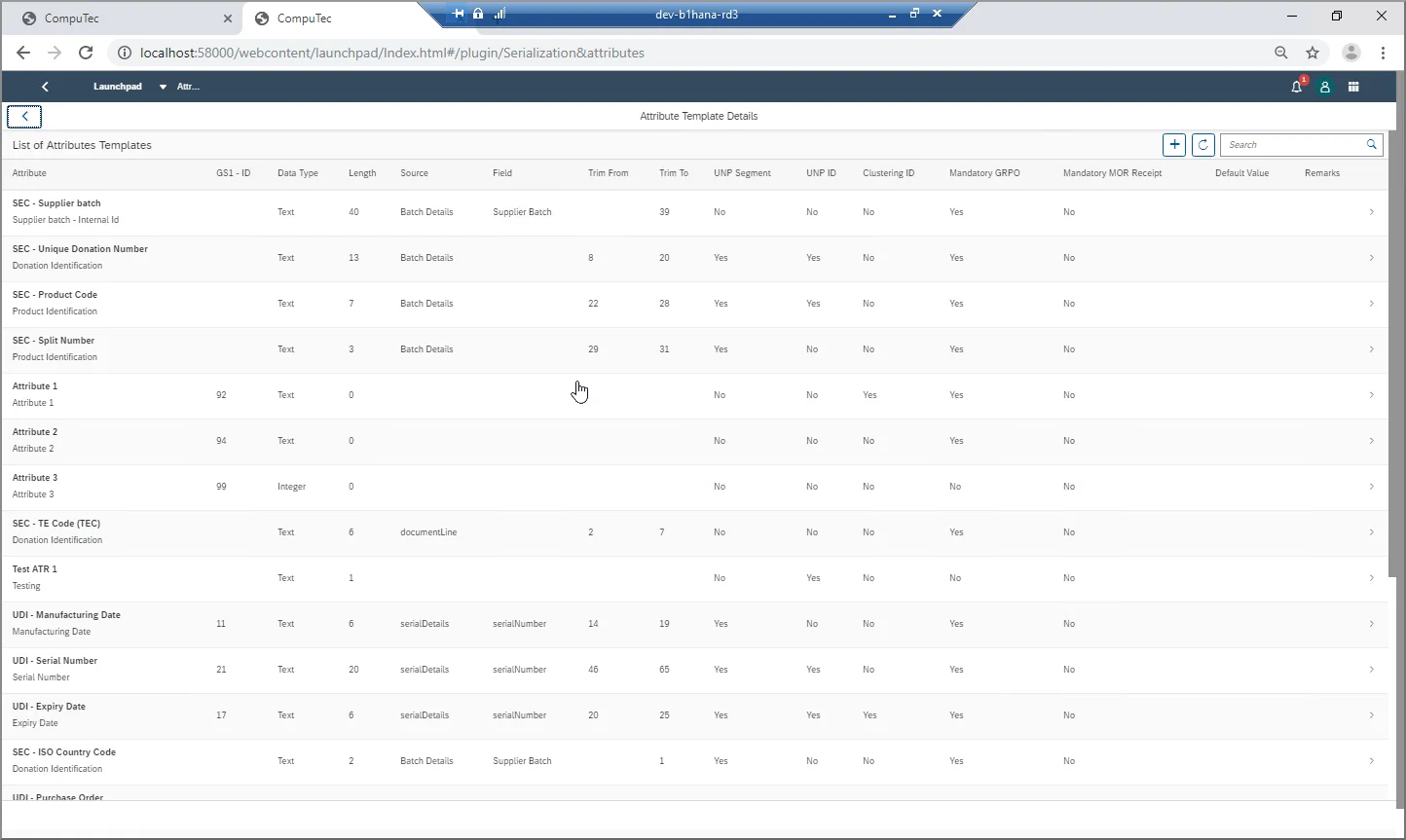The height and width of the screenshot is (840, 1406).
Task: Click documentLine source in TE Code row
Action: coord(428,532)
